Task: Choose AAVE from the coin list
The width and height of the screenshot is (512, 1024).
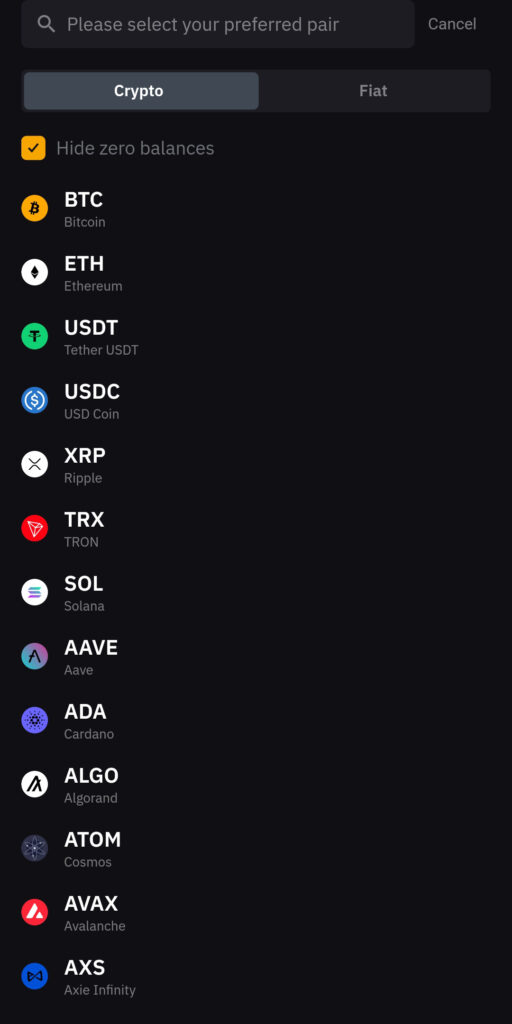Action: (256, 656)
